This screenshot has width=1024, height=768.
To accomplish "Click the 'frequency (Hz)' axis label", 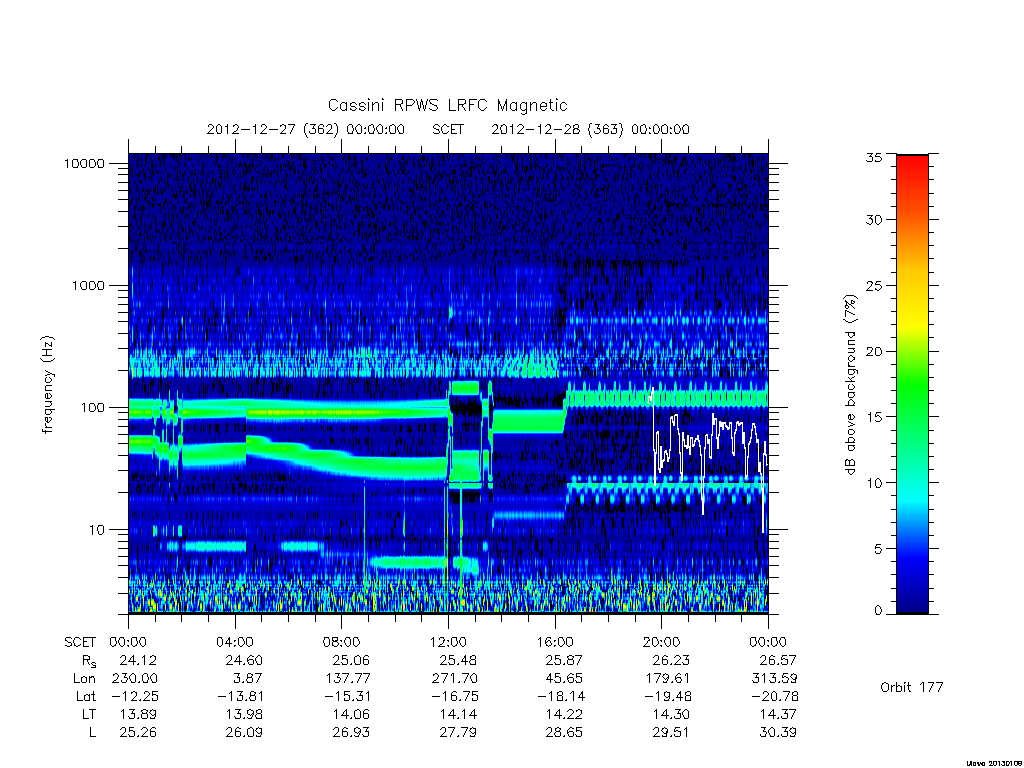I will (47, 385).
